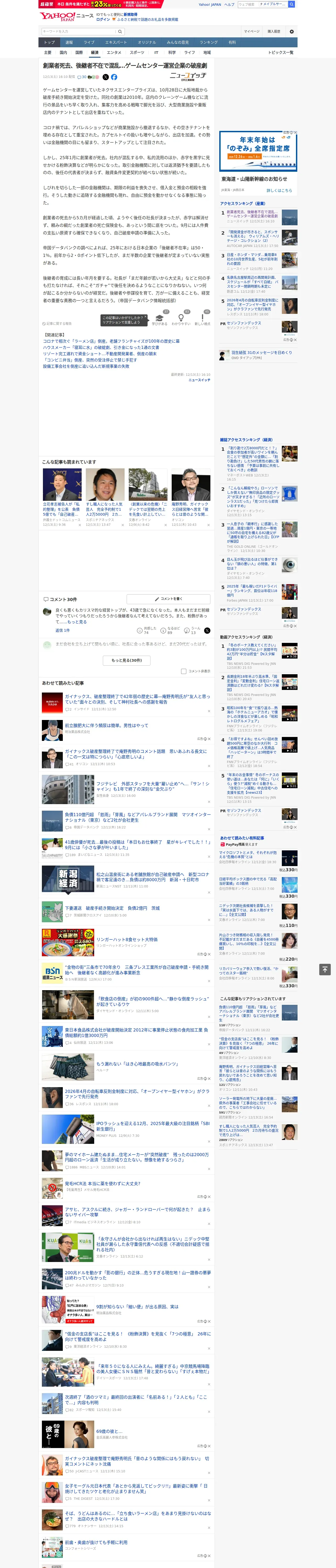Expand first comment with もっと見る link
Image resolution: width=336 pixels, height=1568 pixels.
(77, 622)
